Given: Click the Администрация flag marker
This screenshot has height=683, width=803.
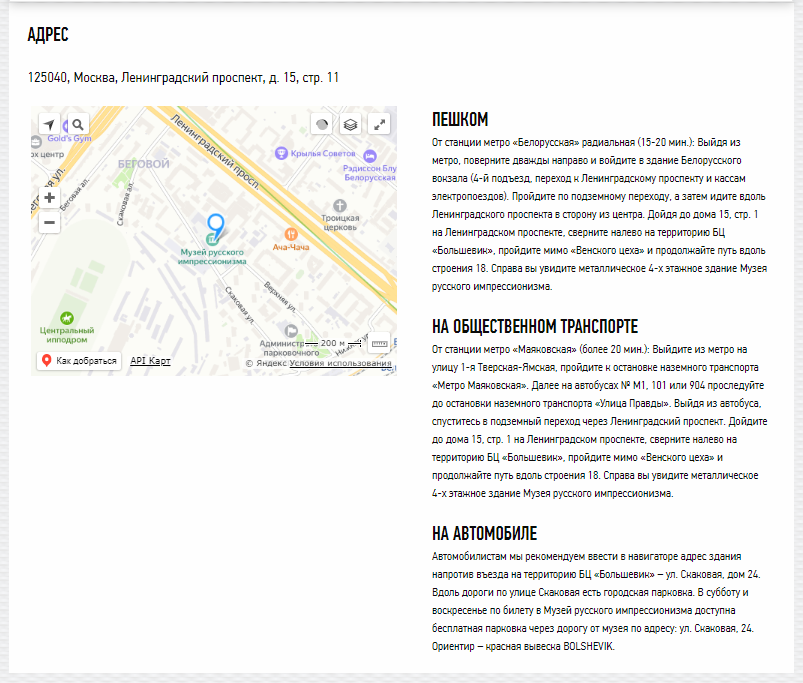Looking at the screenshot, I should [291, 330].
